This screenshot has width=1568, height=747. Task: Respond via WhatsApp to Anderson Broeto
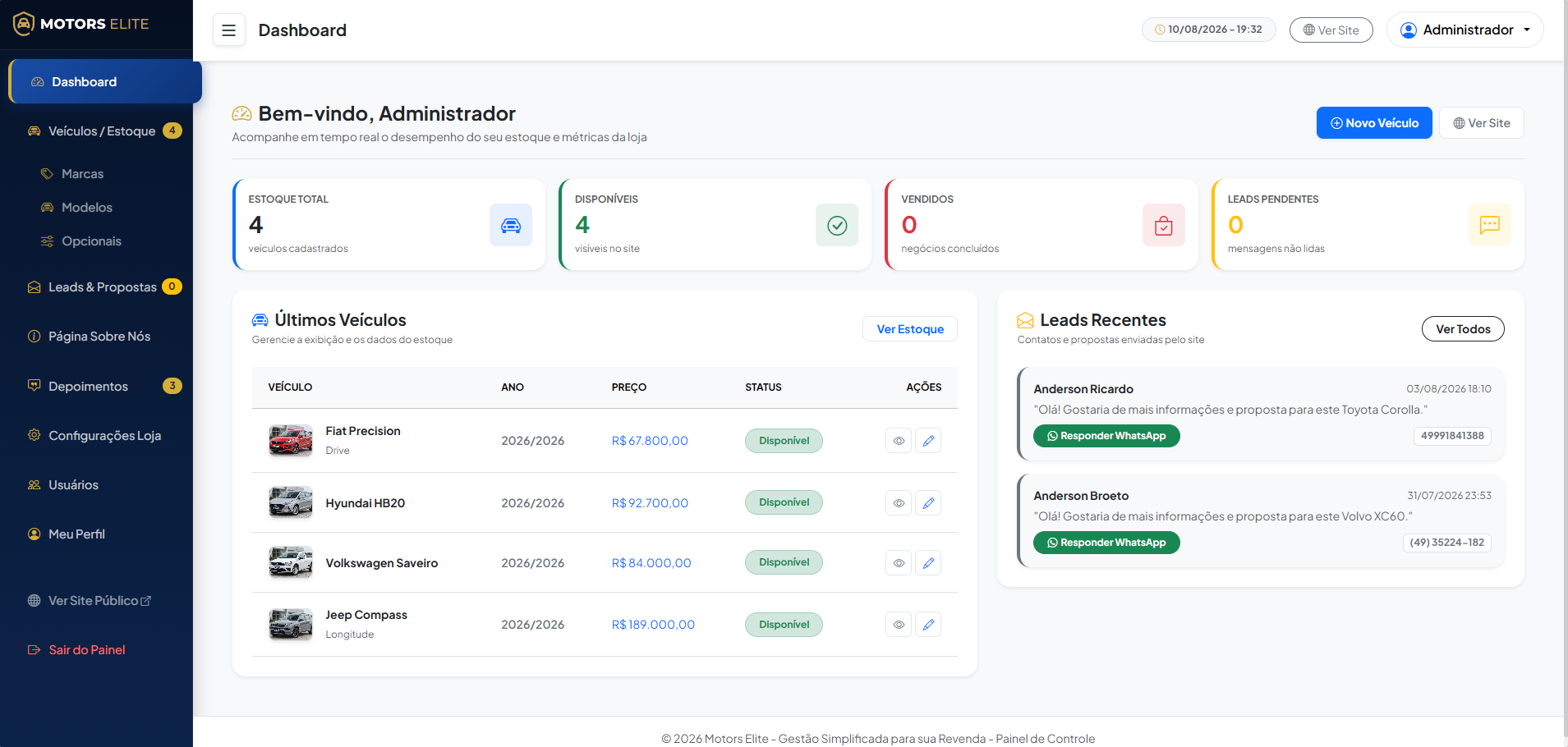1106,543
